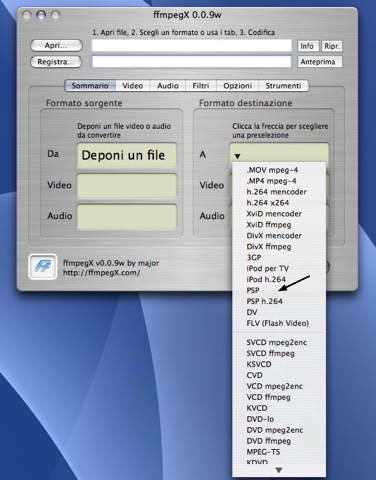This screenshot has height=480, width=376.
Task: Choose iPod per TV preset
Action: click(279, 269)
